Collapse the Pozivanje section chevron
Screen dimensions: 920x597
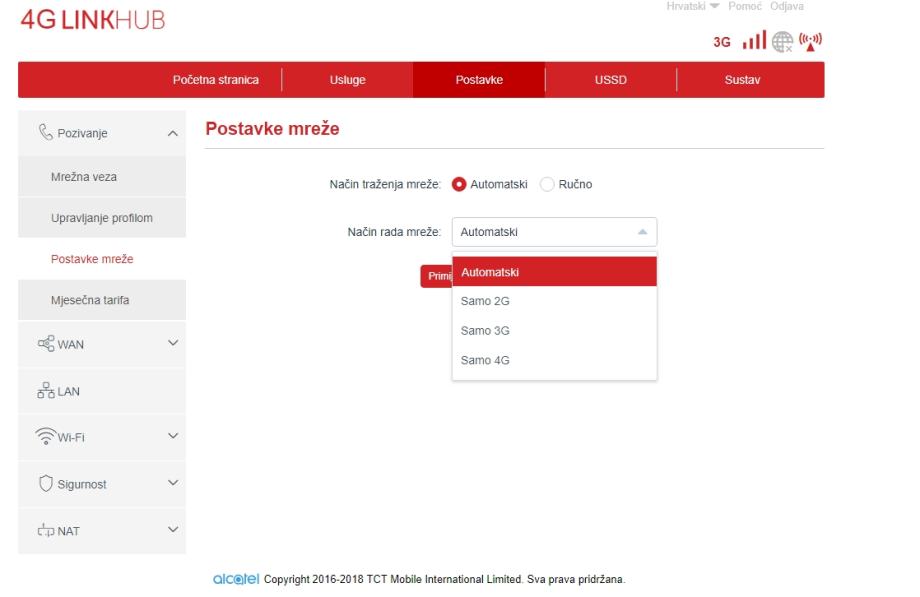pyautogui.click(x=172, y=133)
